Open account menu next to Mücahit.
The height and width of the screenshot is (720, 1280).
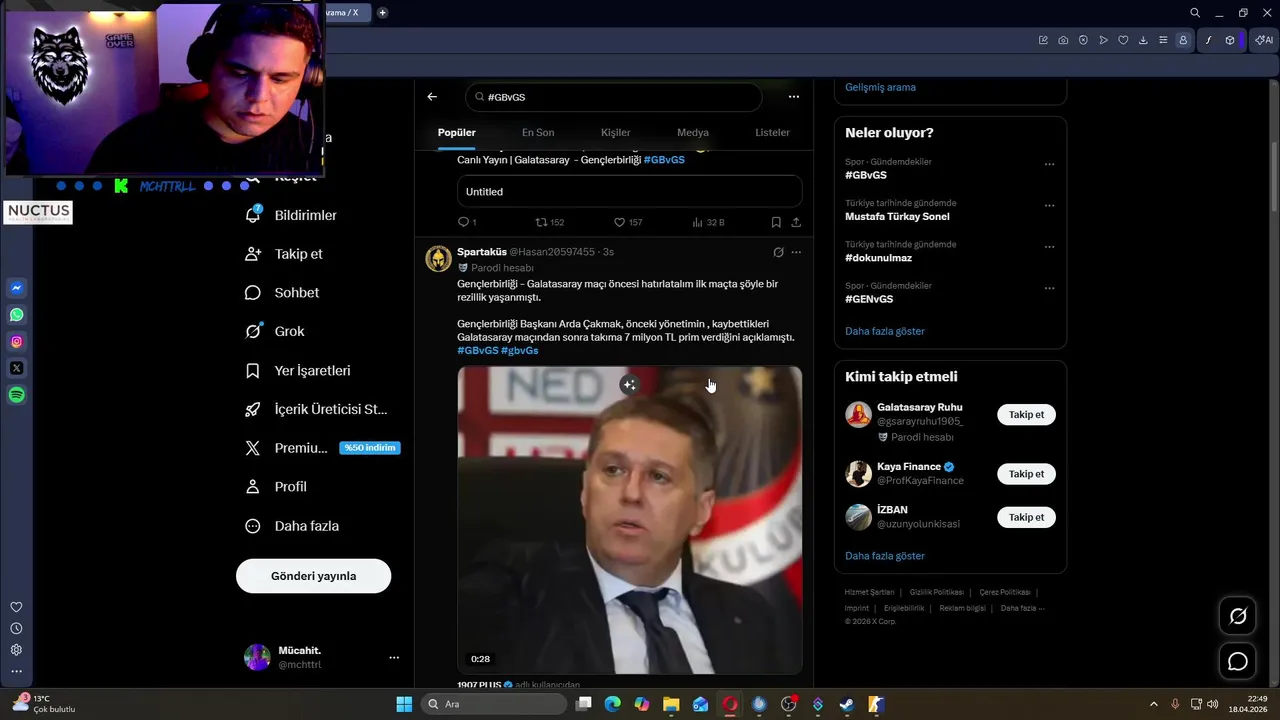tap(394, 657)
